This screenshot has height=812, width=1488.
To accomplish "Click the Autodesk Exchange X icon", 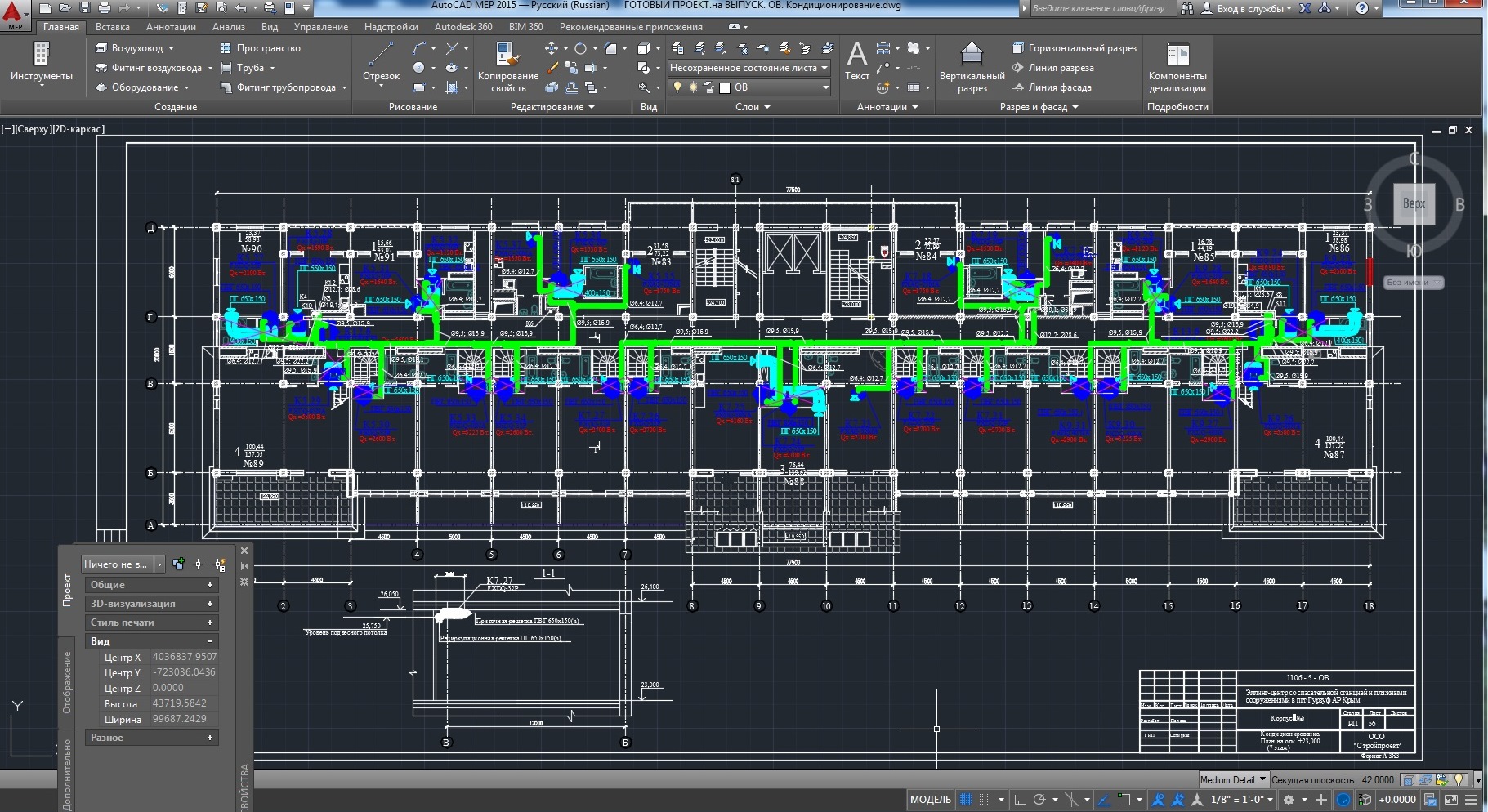I will click(1305, 8).
